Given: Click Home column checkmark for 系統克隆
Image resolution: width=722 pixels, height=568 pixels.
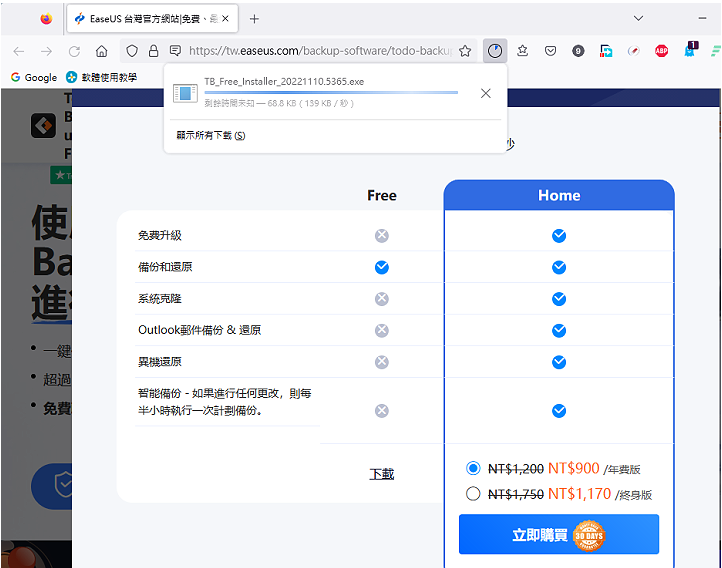Looking at the screenshot, I should (559, 299).
